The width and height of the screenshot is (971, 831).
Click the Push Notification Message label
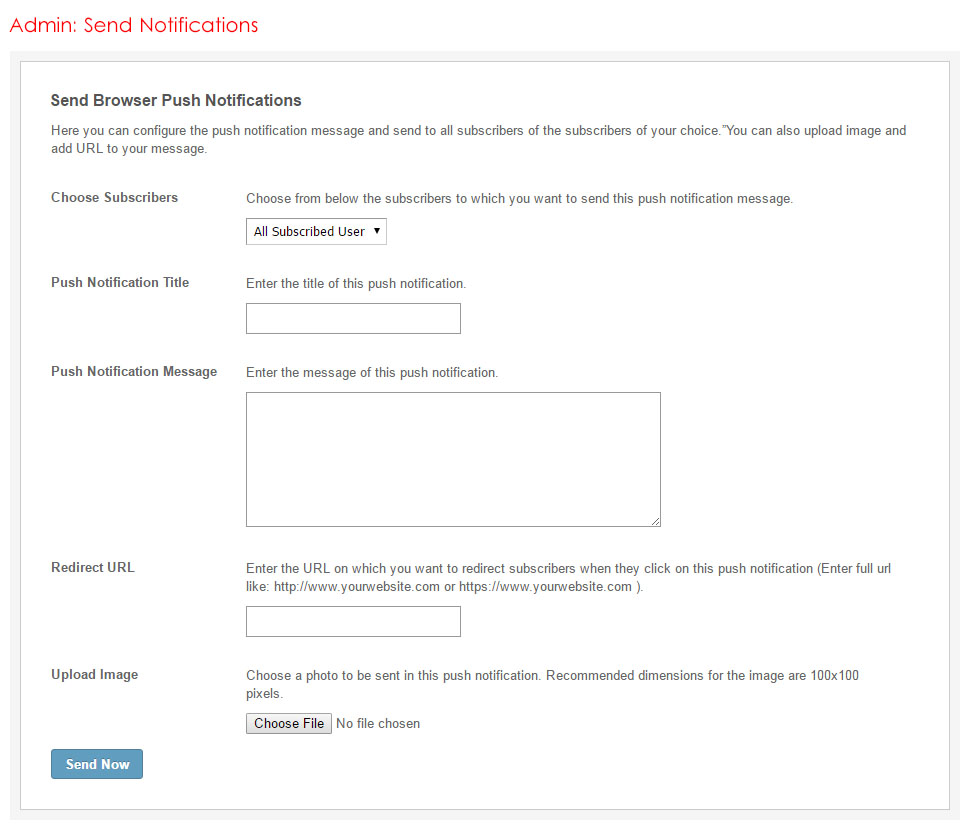click(x=134, y=371)
